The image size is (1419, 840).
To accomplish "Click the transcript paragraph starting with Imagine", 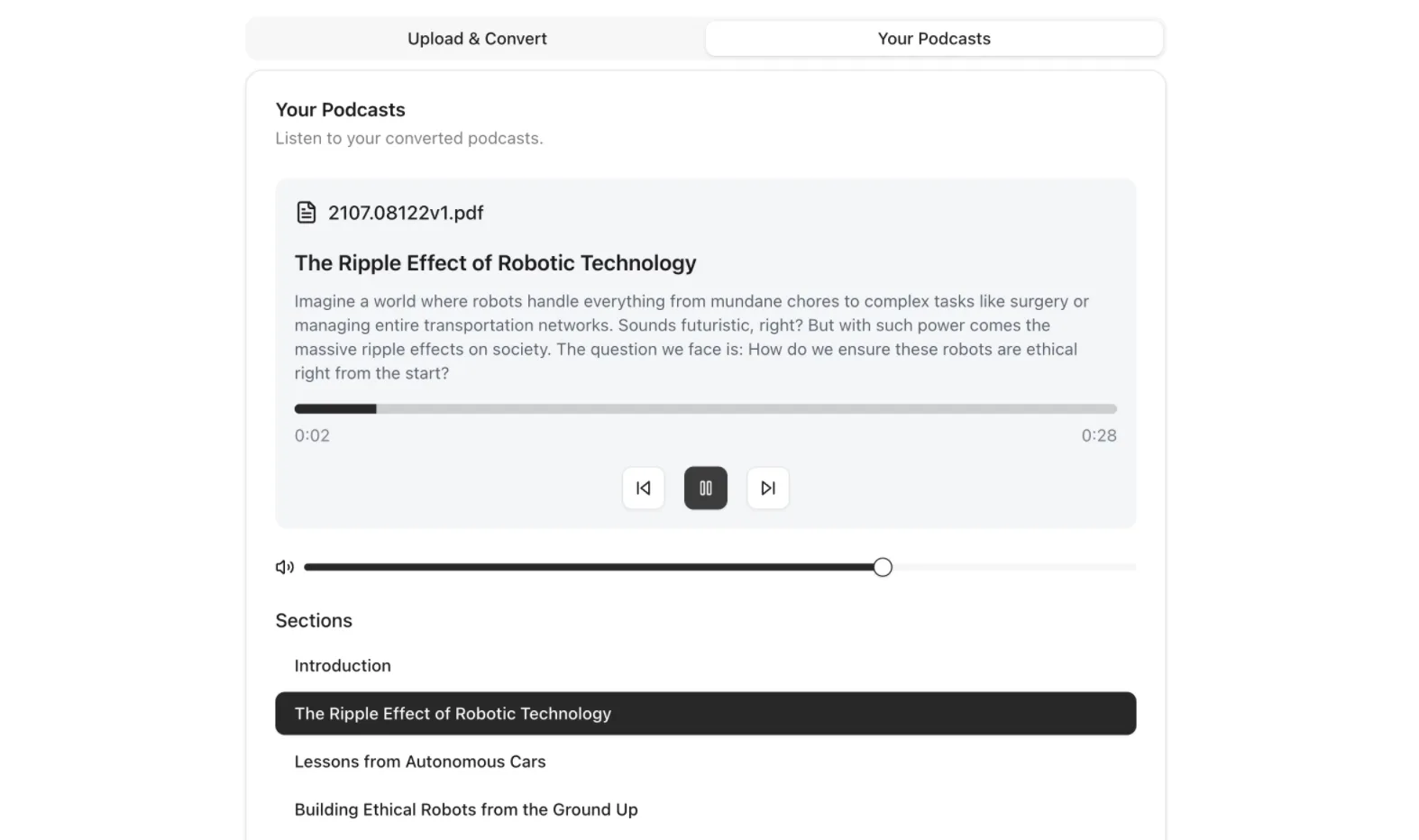I will 691,337.
